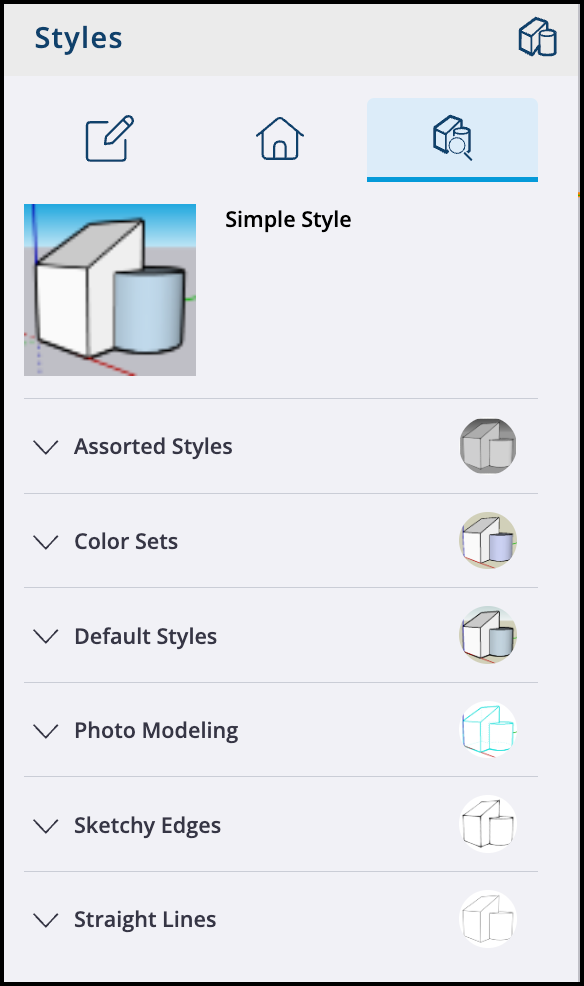Expand the Color Sets category
The image size is (584, 986).
point(45,541)
